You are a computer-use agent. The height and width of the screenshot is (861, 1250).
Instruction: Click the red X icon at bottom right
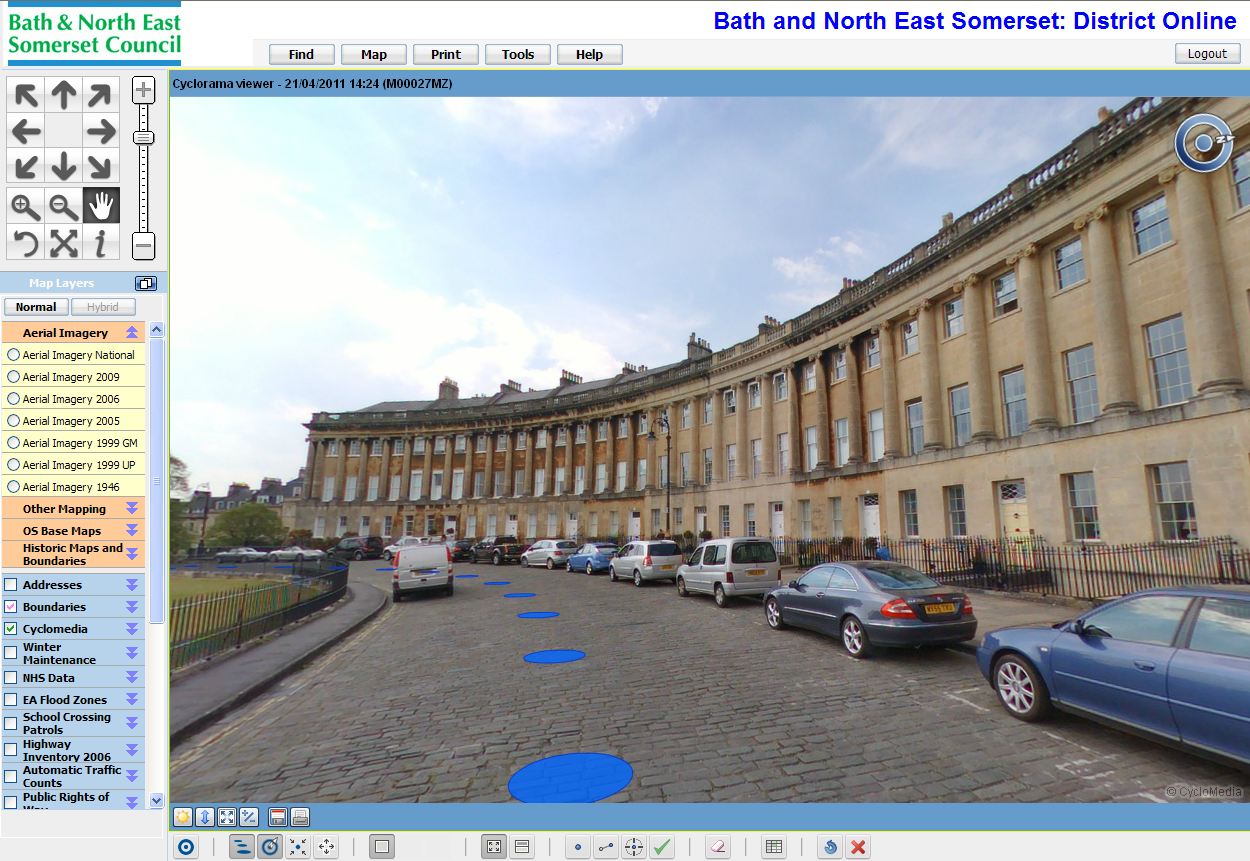[x=858, y=846]
